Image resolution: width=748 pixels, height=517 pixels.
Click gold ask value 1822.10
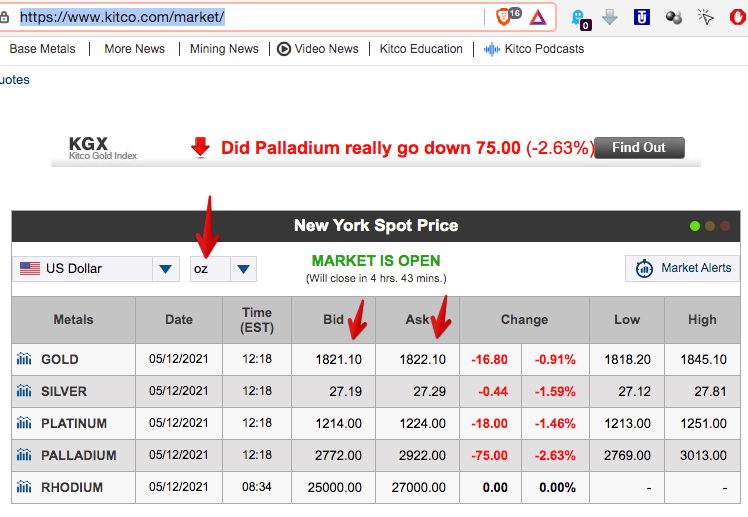422,360
